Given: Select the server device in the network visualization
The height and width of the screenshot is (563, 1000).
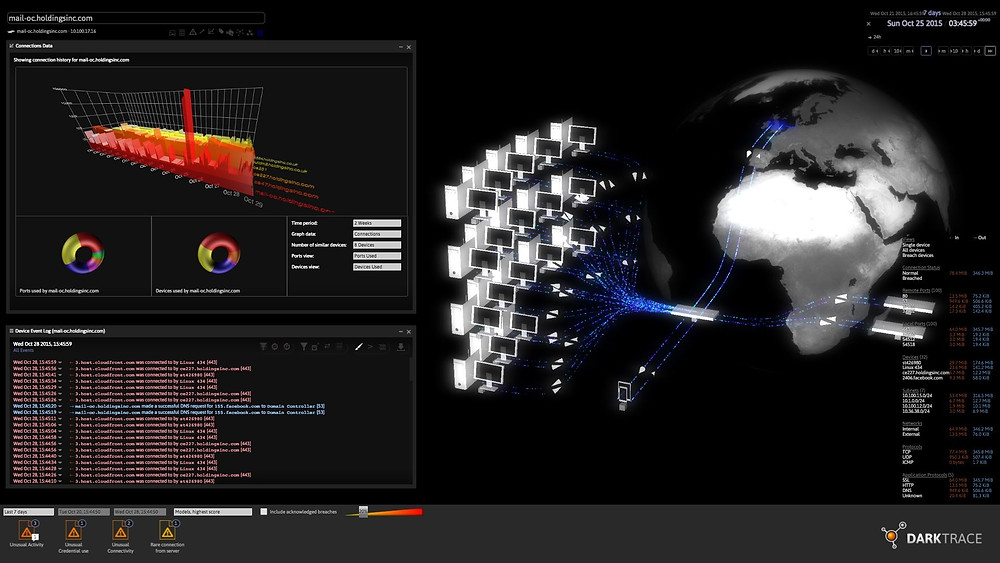Looking at the screenshot, I should point(694,312).
